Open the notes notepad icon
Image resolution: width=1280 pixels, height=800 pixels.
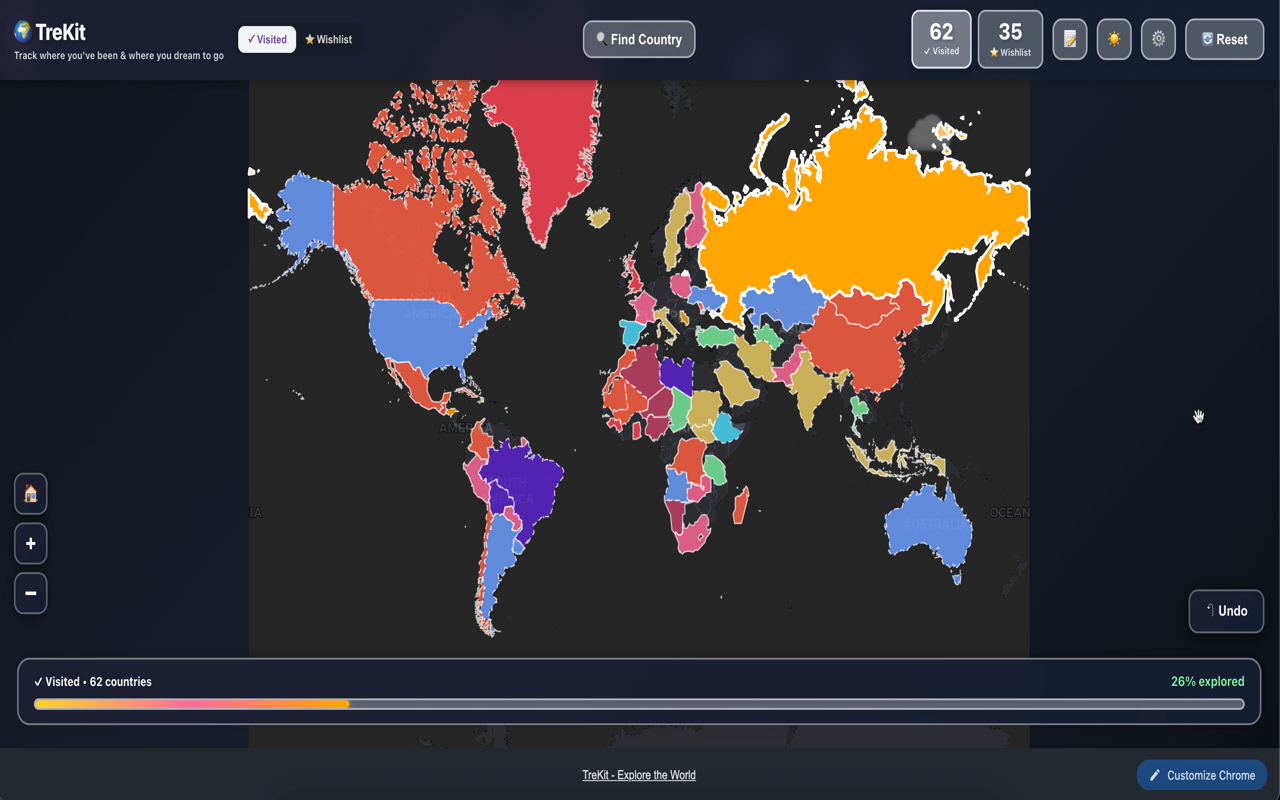point(1069,40)
